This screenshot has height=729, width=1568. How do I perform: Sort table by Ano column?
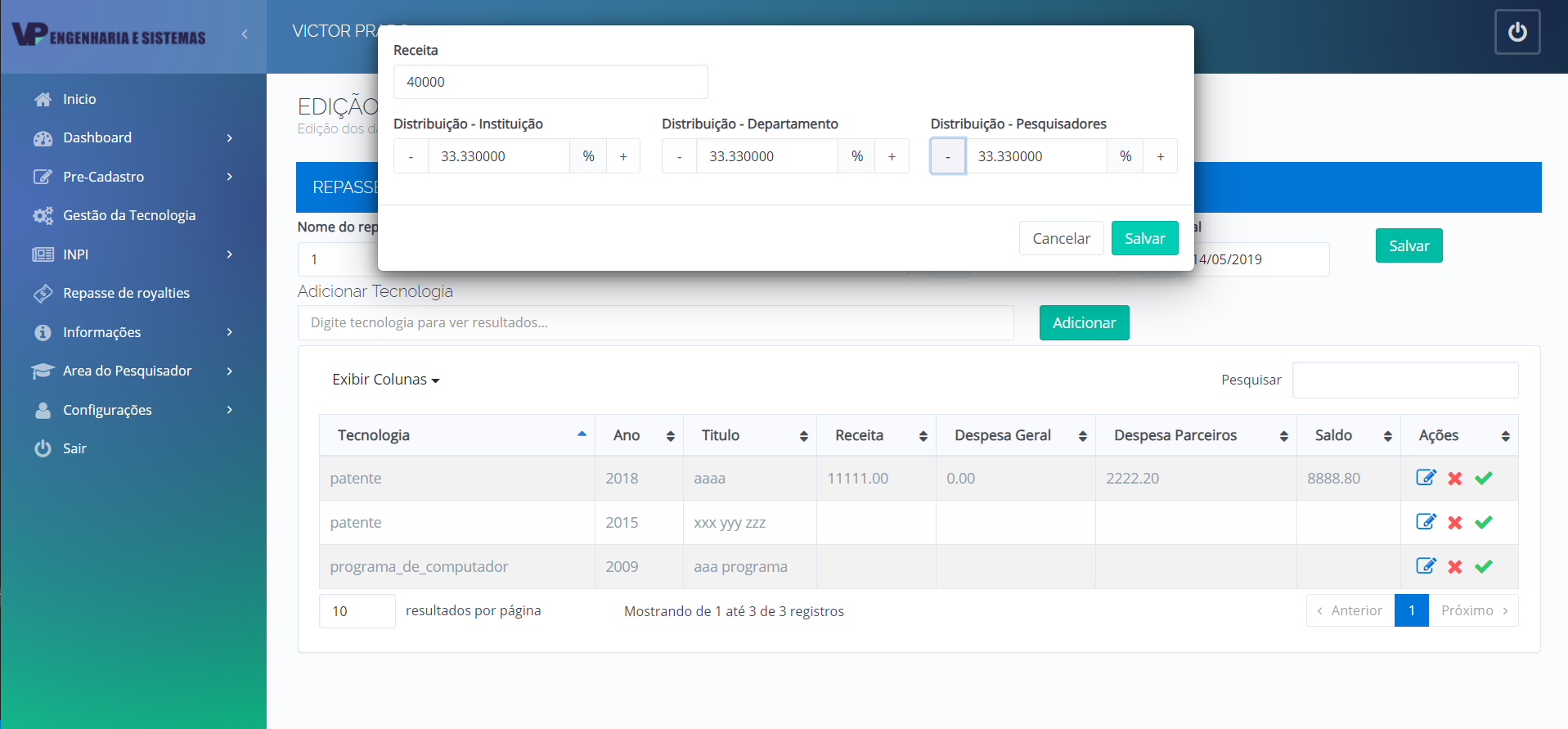pos(639,435)
